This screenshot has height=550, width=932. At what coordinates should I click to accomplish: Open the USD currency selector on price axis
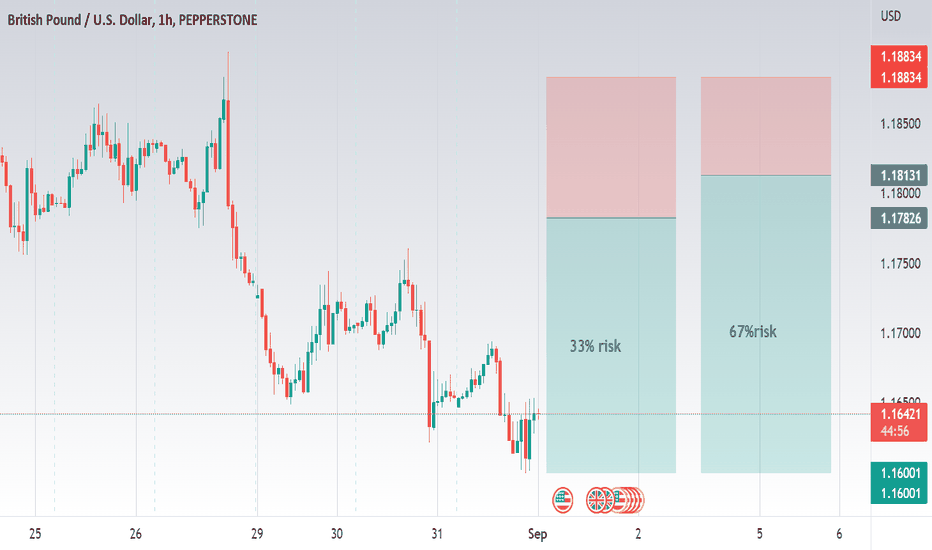890,16
